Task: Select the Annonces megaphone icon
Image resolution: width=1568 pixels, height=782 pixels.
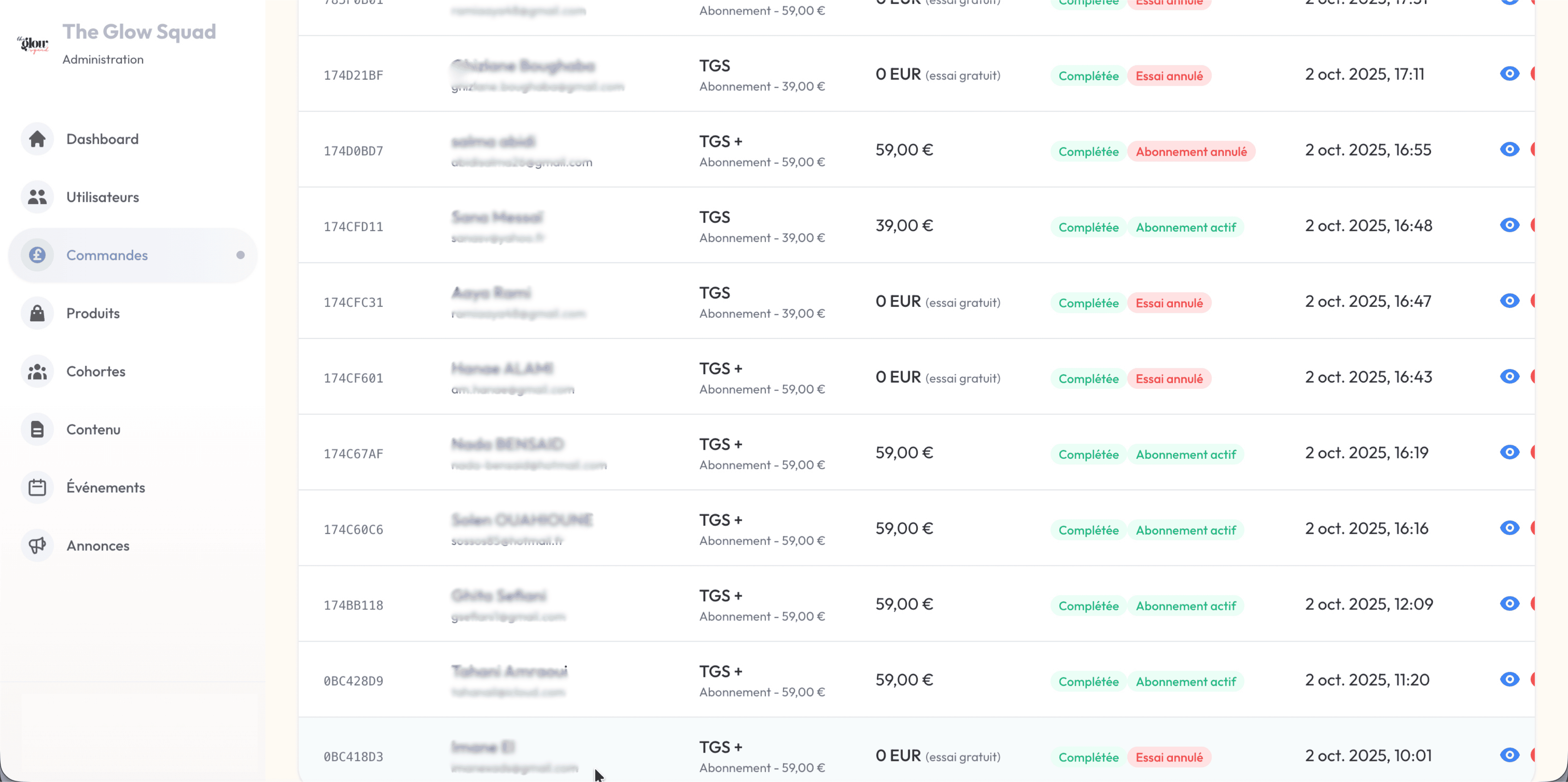Action: point(36,545)
